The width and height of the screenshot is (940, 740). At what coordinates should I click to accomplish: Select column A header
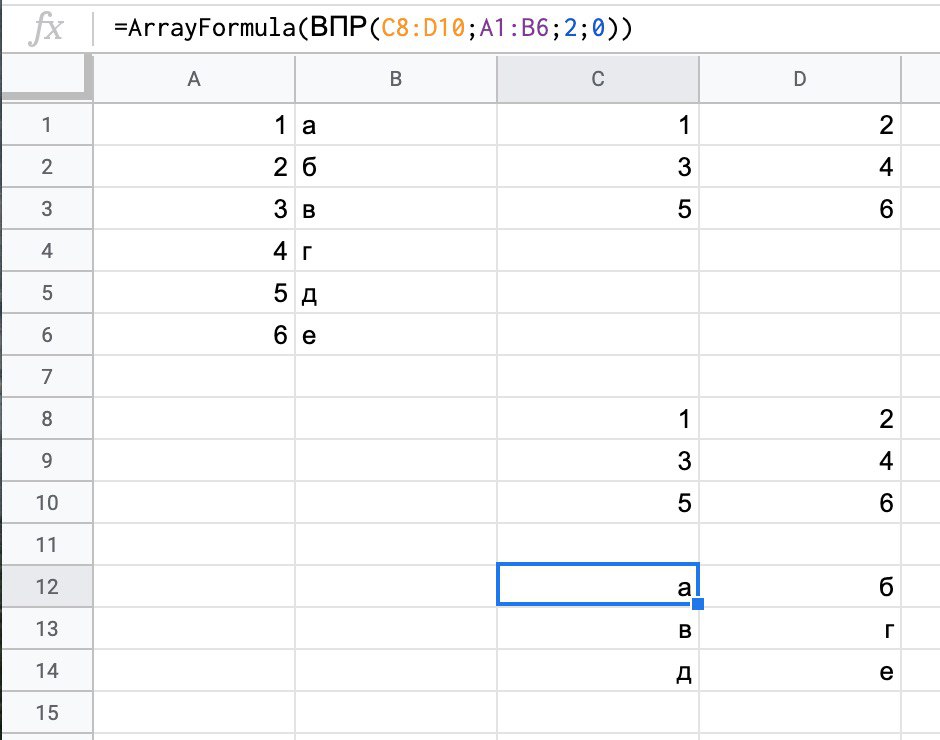point(194,79)
